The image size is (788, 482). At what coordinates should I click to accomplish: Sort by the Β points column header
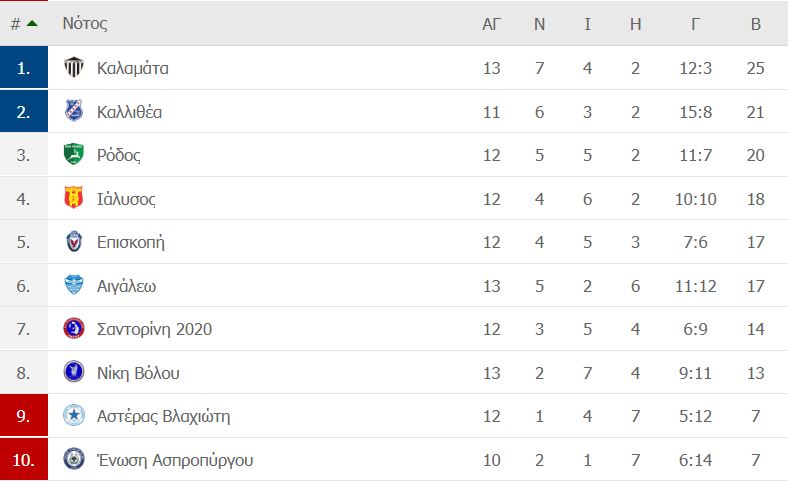coord(756,24)
